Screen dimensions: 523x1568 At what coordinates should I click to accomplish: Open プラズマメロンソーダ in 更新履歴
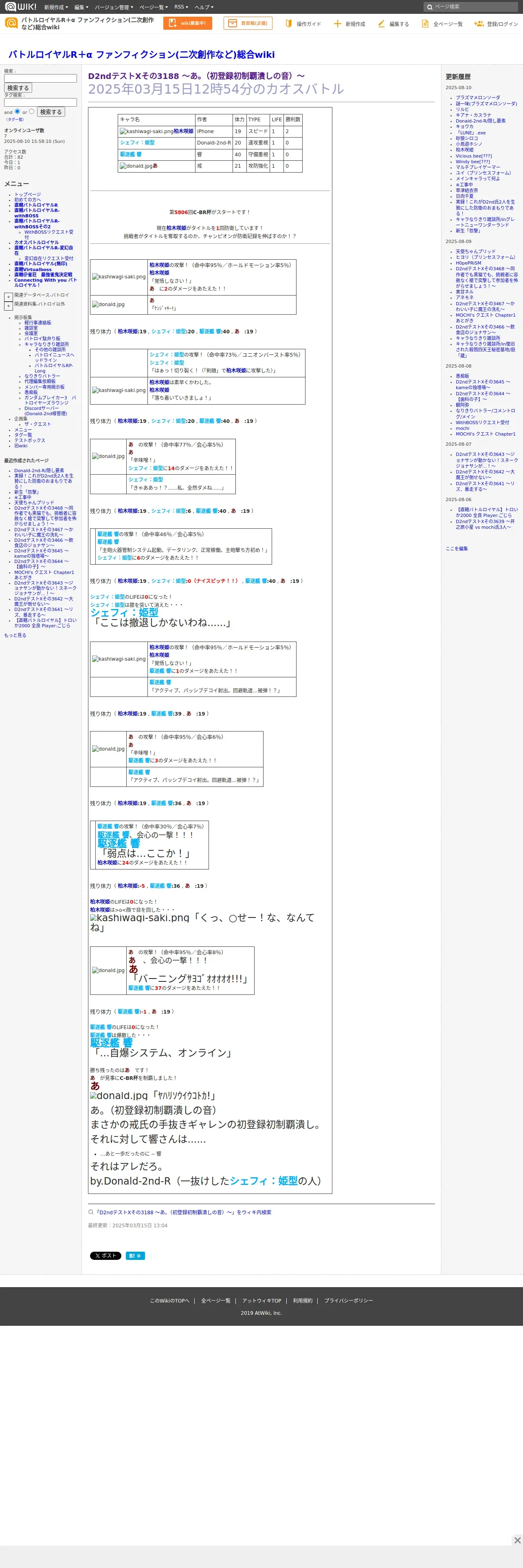478,97
